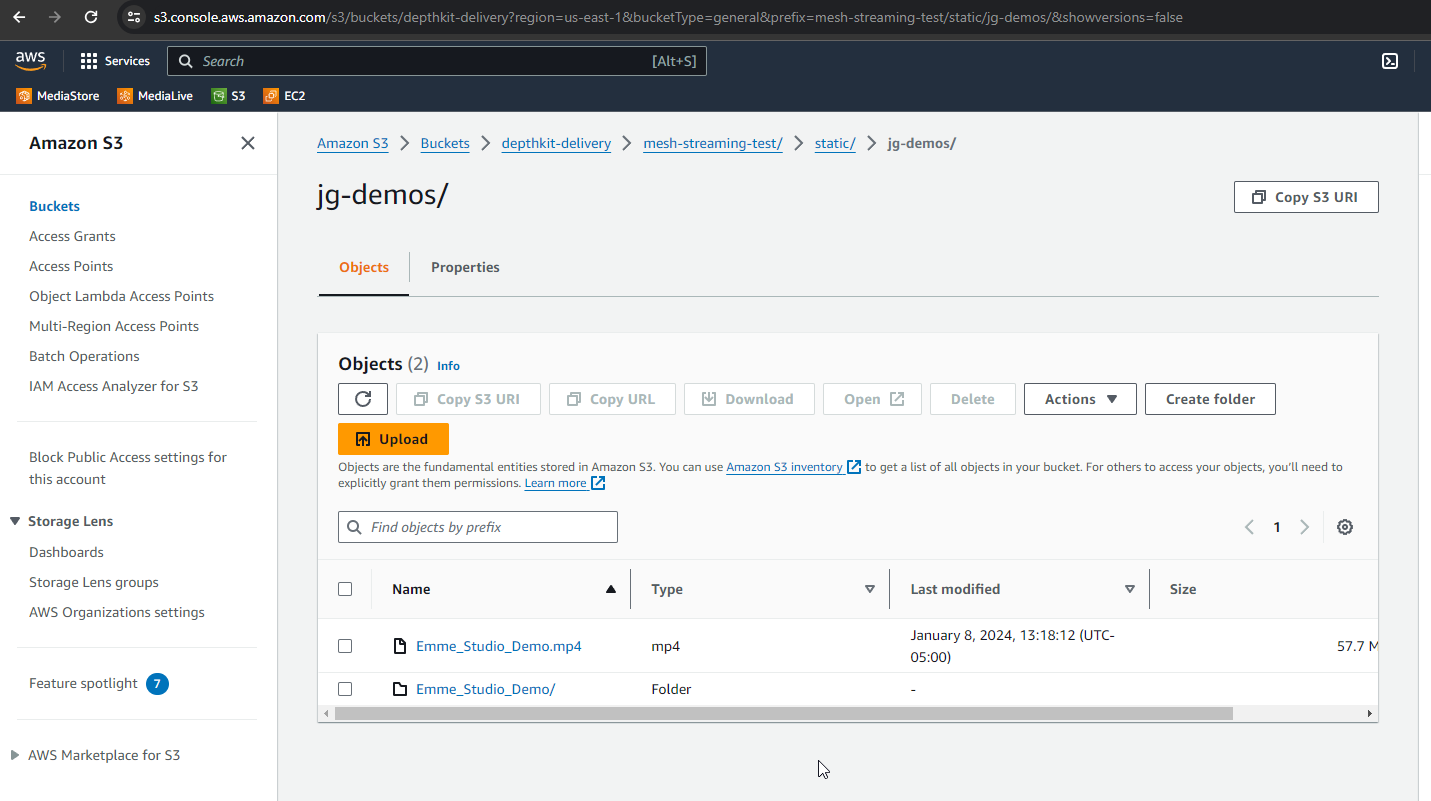The height and width of the screenshot is (801, 1431).
Task: Click the browser forward arrow
Action: click(x=55, y=17)
